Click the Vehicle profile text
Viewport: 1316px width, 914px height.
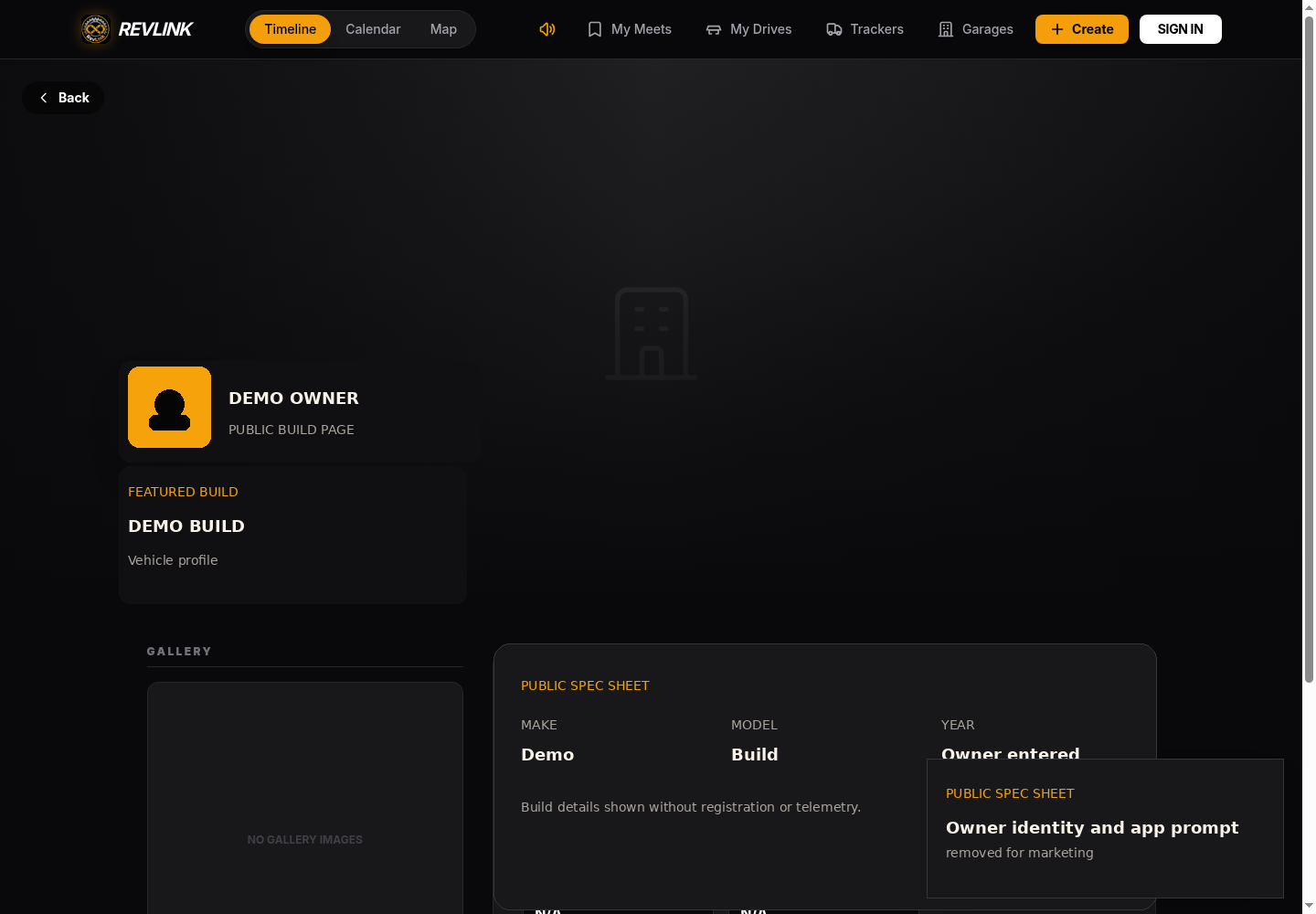tap(173, 560)
